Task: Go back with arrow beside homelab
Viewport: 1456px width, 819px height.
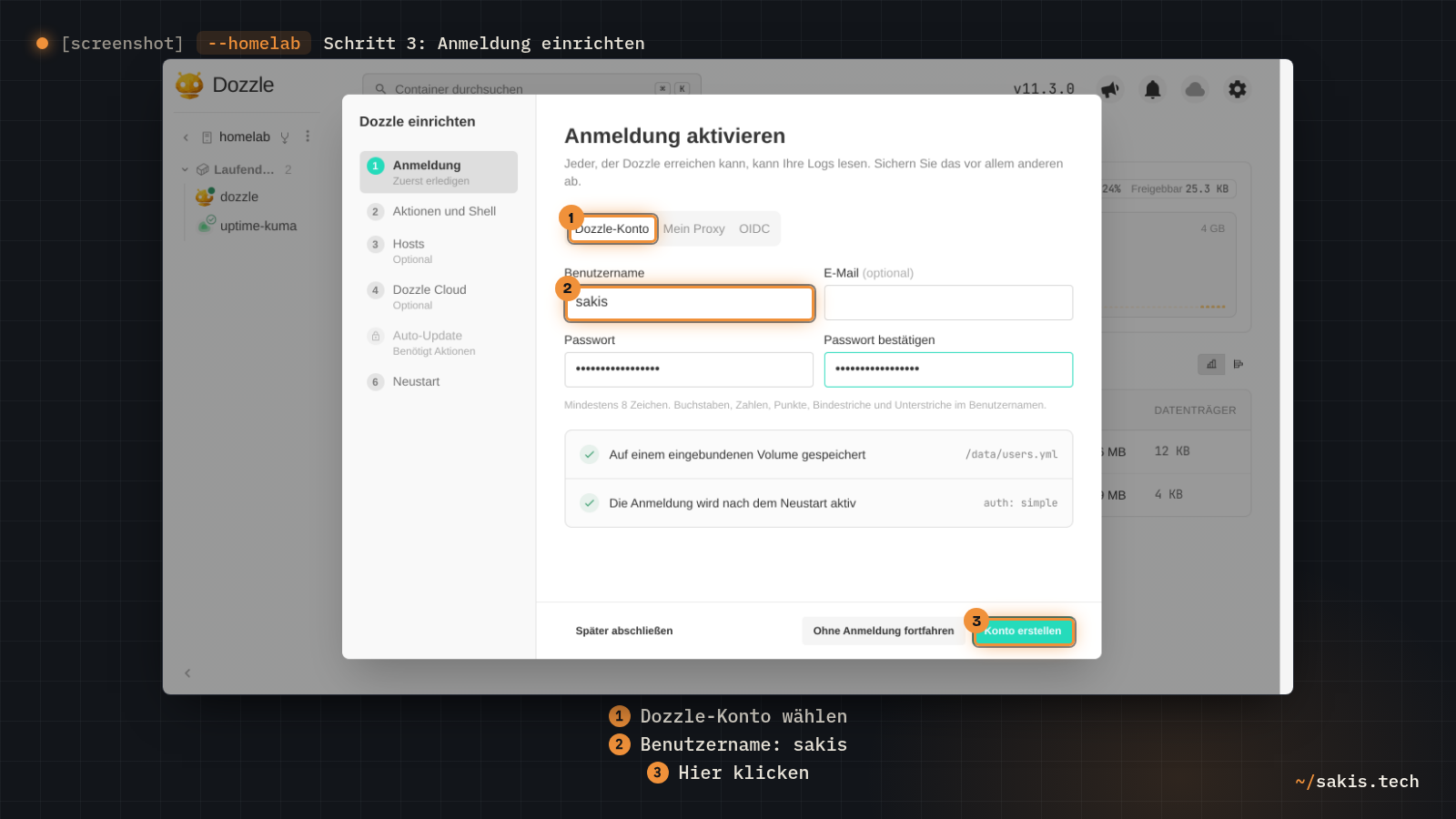Action: [186, 137]
